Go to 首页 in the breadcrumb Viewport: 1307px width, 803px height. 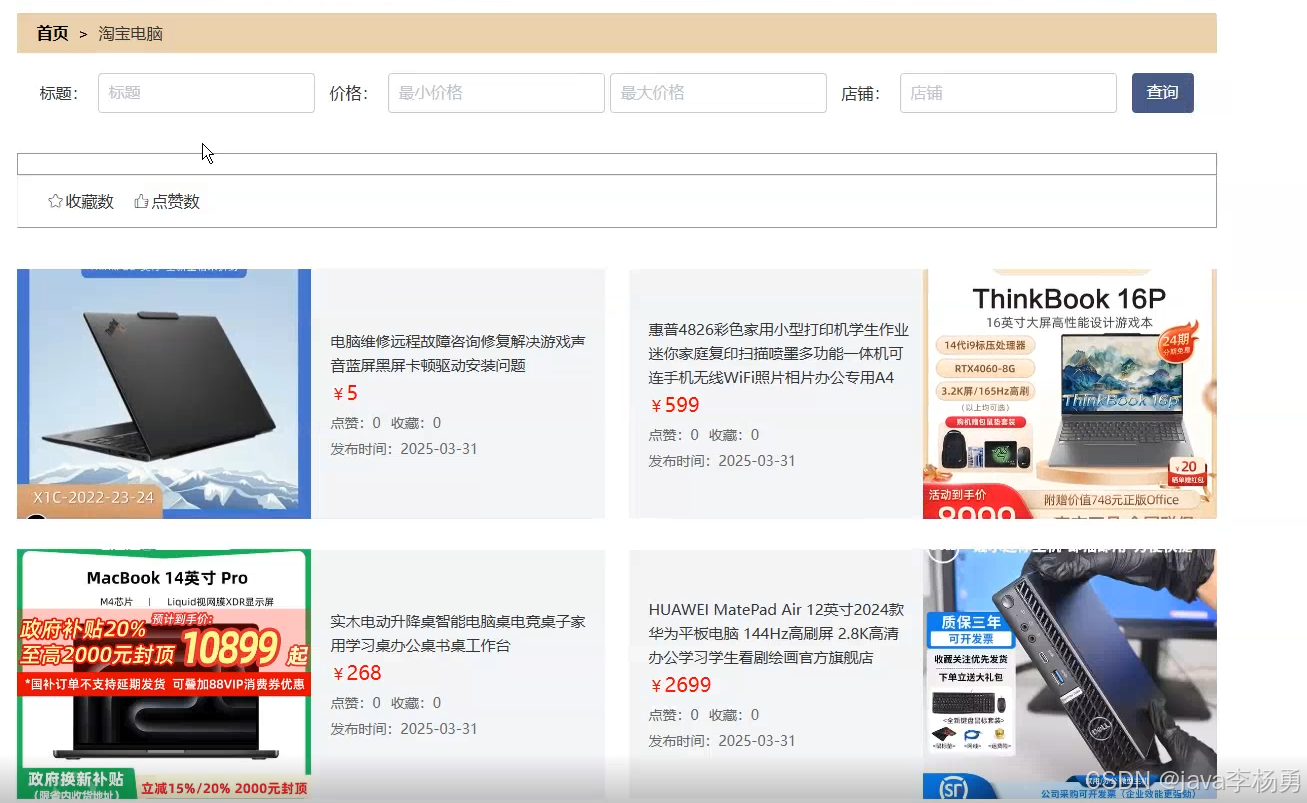click(x=52, y=33)
